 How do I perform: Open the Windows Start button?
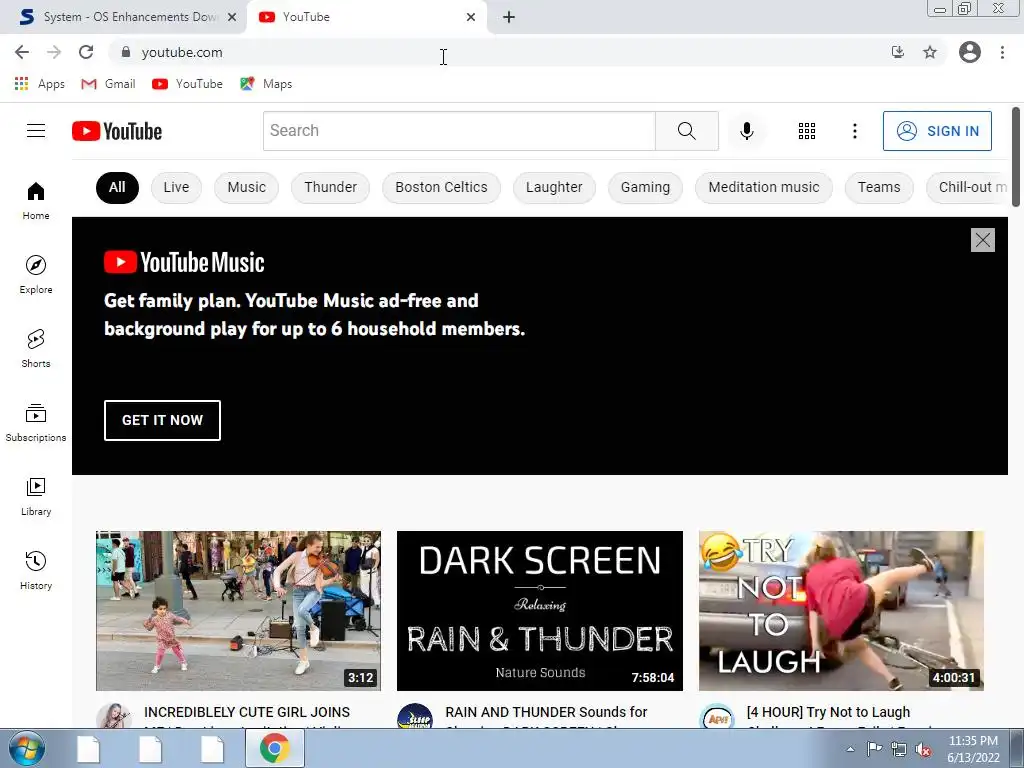[x=25, y=748]
